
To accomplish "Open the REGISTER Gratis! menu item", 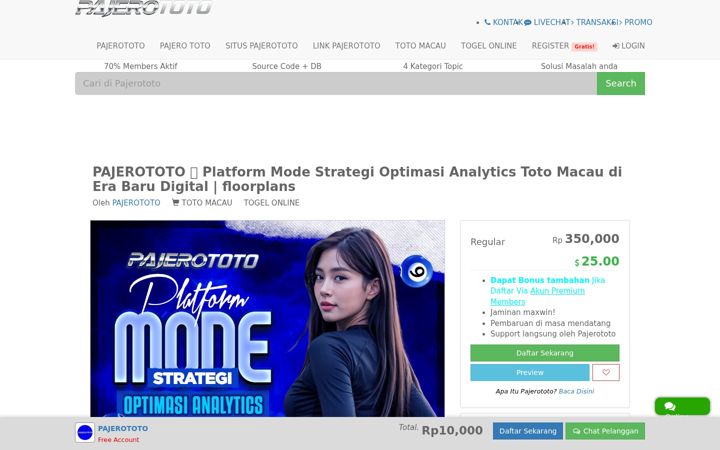I will click(x=564, y=46).
